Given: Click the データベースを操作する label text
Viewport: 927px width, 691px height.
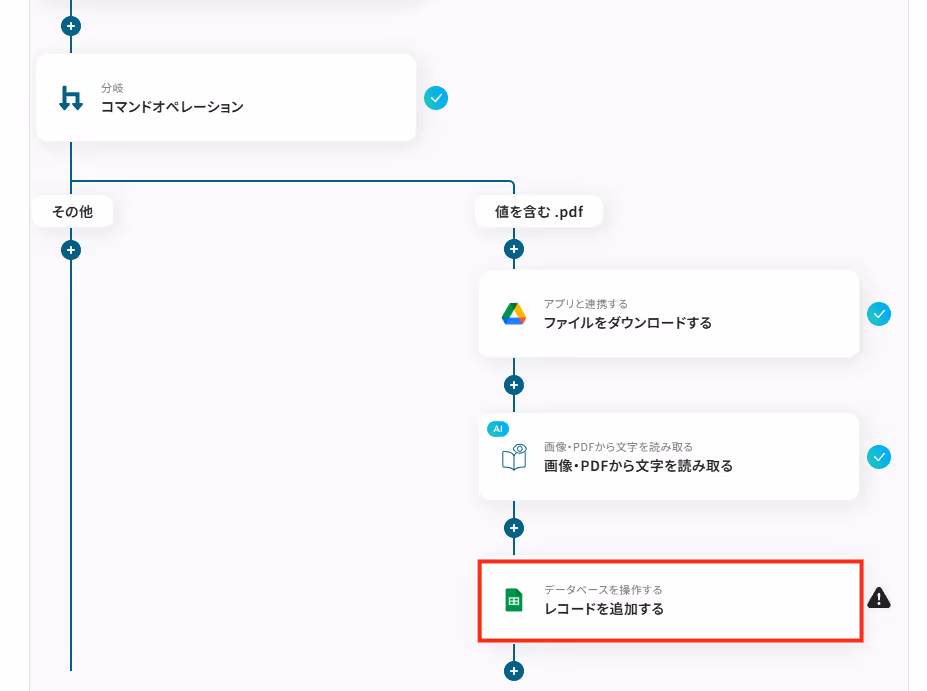Looking at the screenshot, I should [x=603, y=590].
